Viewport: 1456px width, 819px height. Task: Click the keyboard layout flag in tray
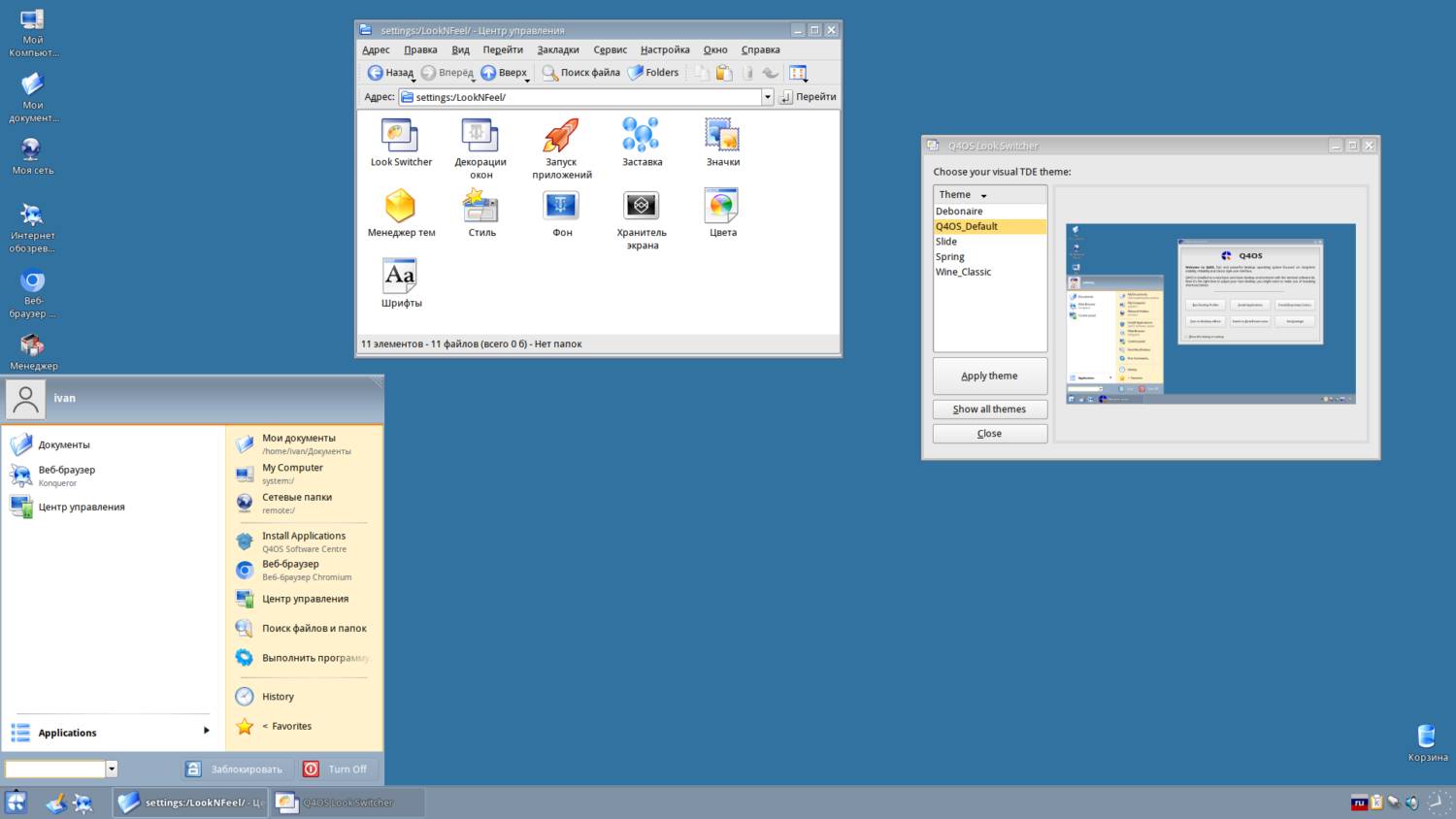click(1359, 803)
